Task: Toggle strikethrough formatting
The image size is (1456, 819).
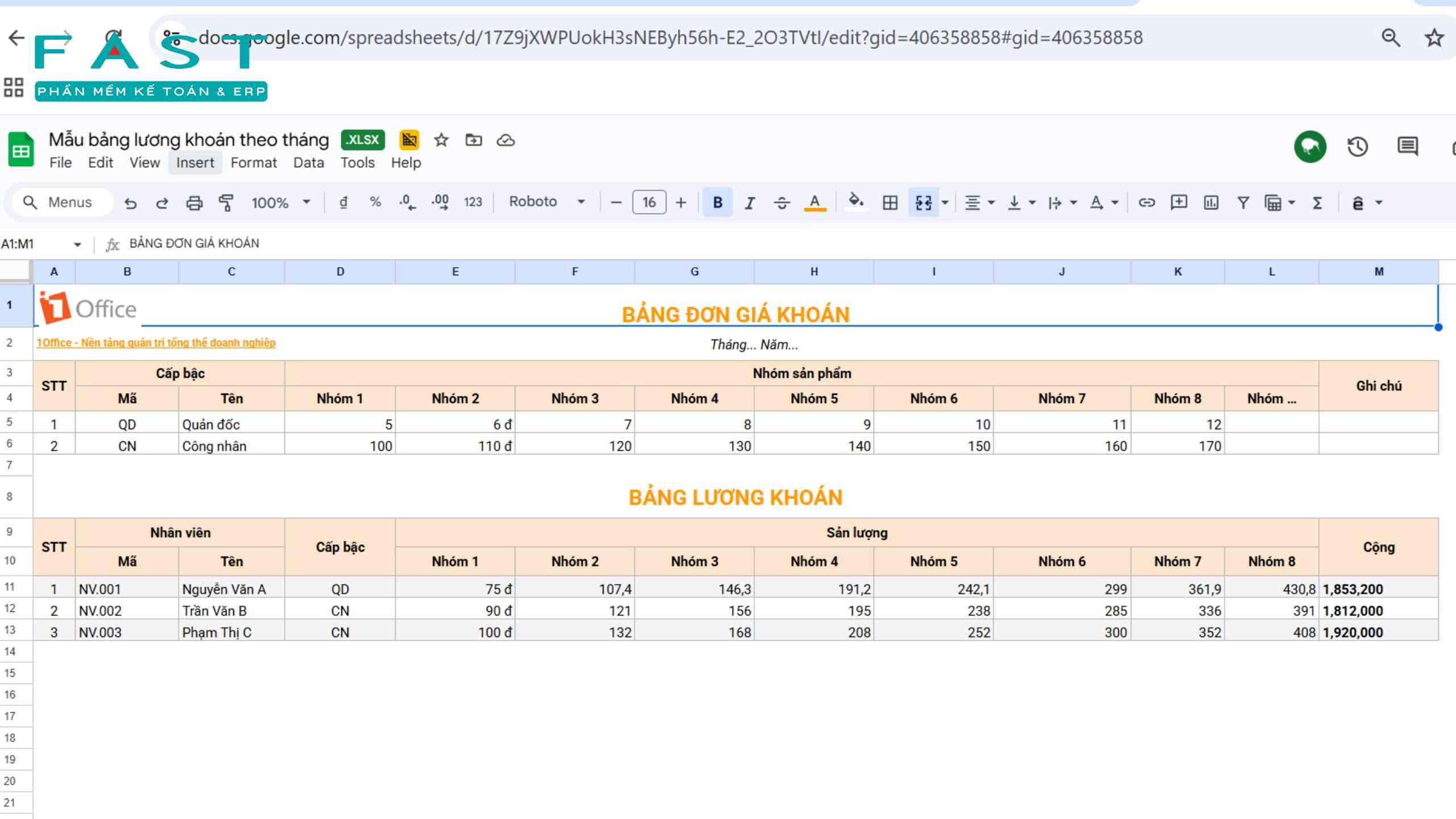Action: (x=782, y=202)
